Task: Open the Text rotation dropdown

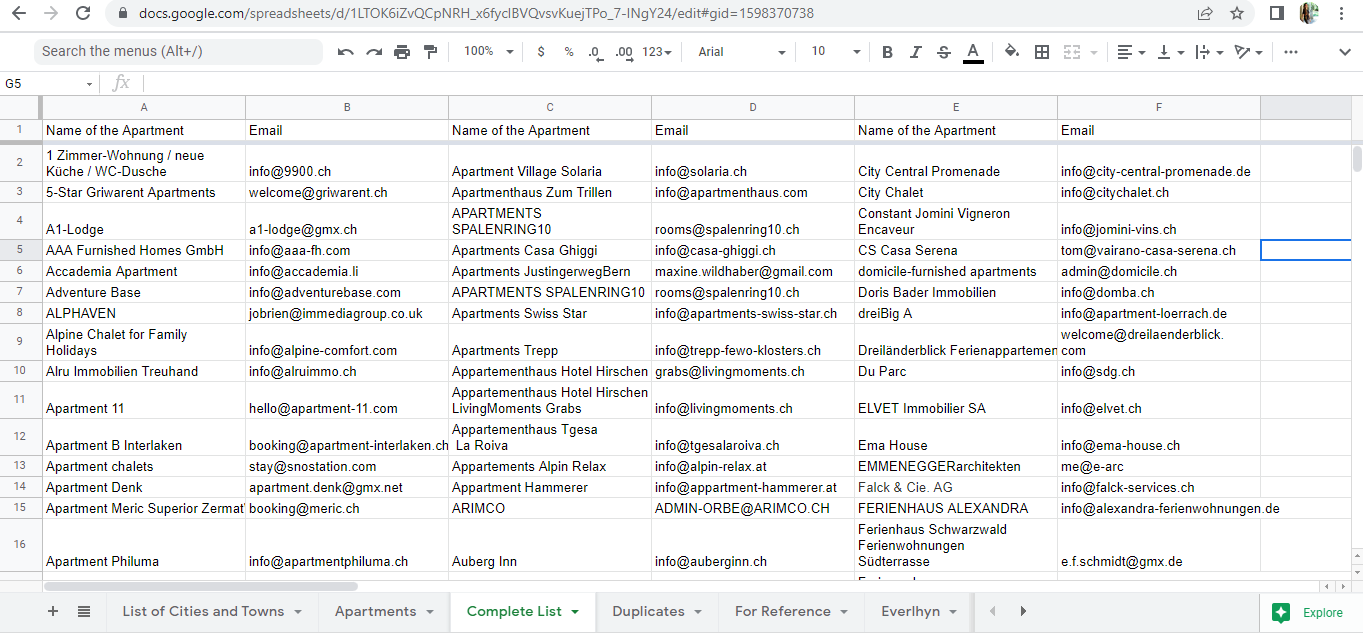Action: tap(1249, 52)
